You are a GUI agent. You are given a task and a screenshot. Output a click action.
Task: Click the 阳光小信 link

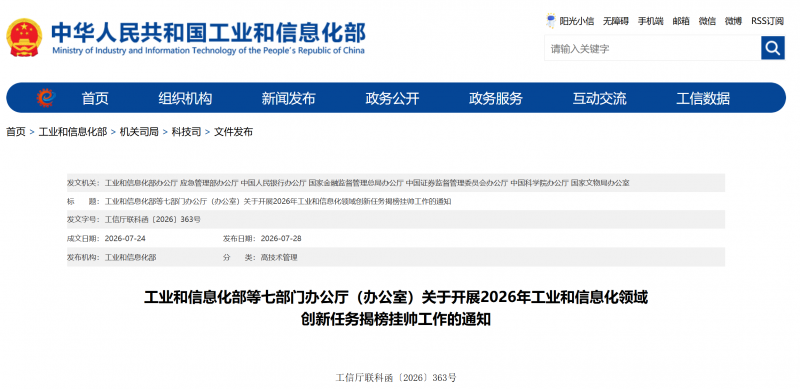click(x=577, y=21)
